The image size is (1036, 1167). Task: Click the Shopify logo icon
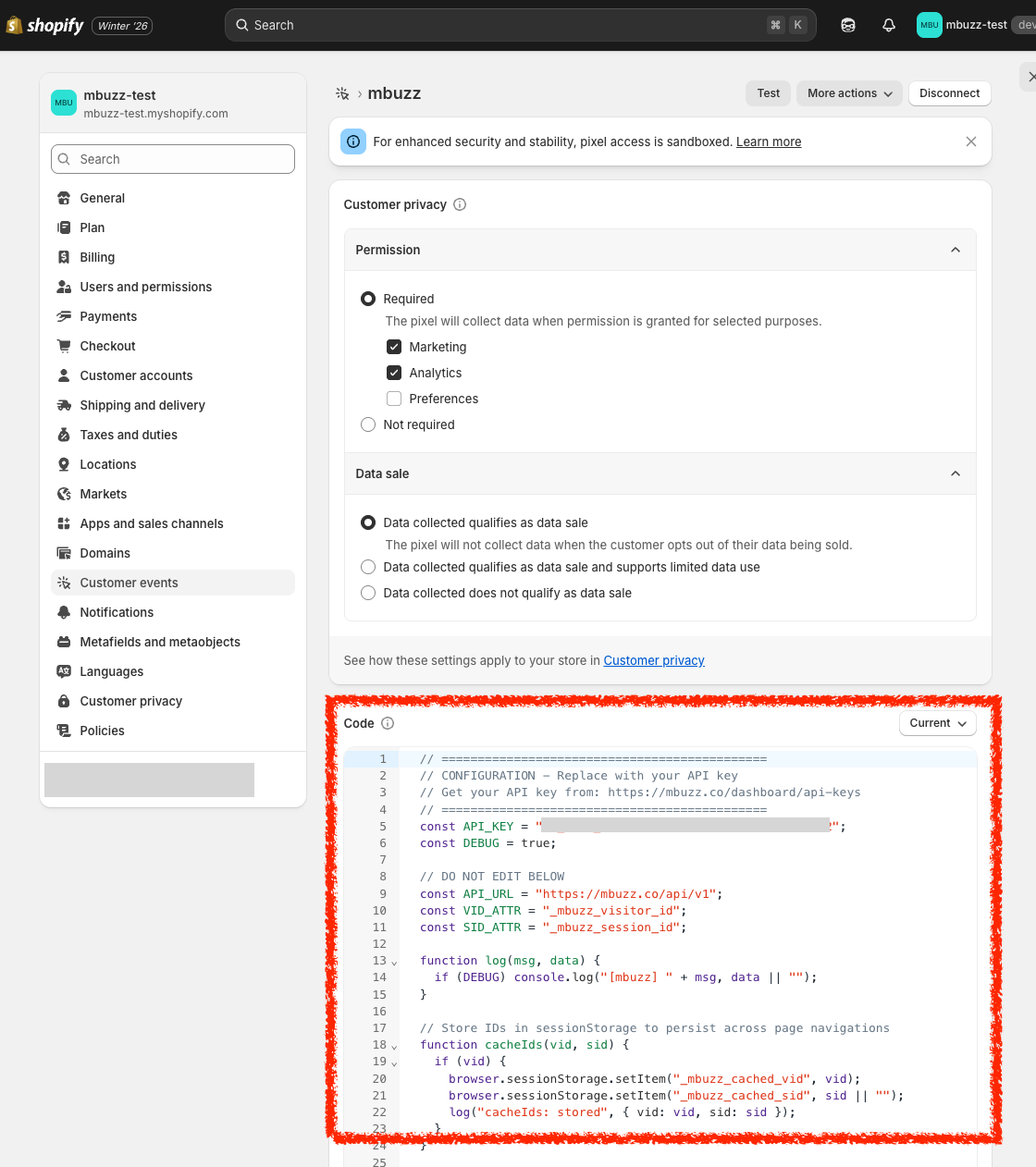click(15, 25)
